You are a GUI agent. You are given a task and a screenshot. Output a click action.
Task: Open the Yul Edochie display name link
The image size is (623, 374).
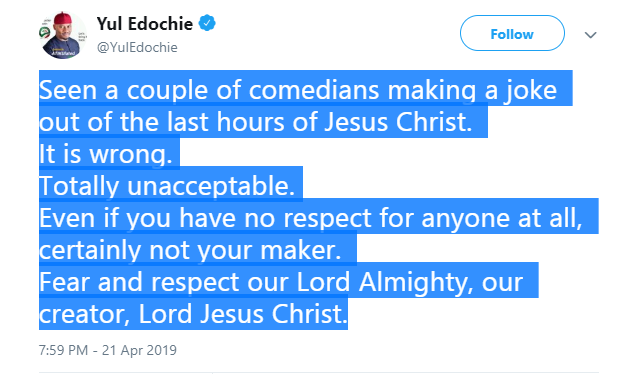click(145, 24)
